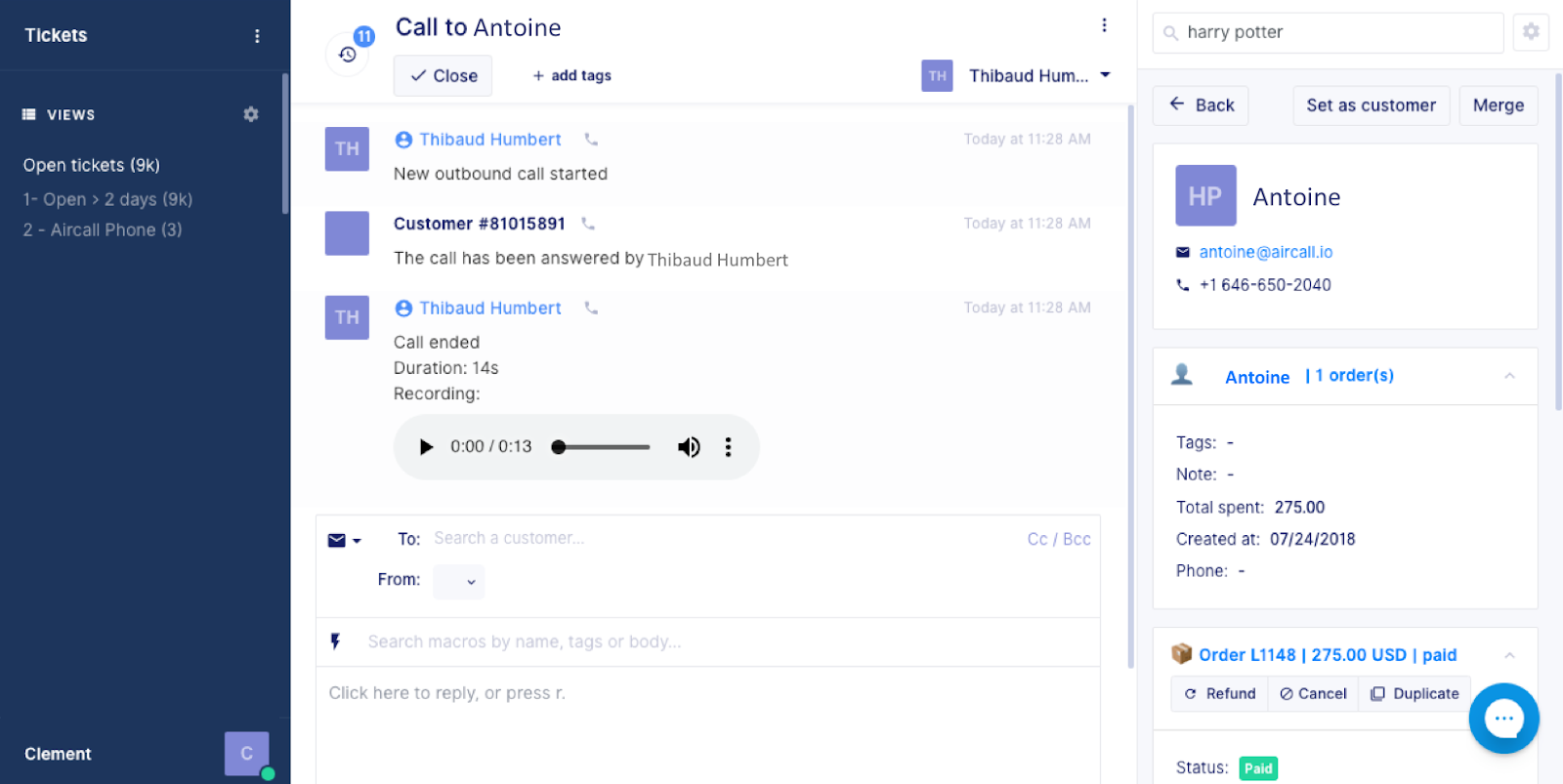Play the call recording
This screenshot has width=1563, height=784.
426,447
